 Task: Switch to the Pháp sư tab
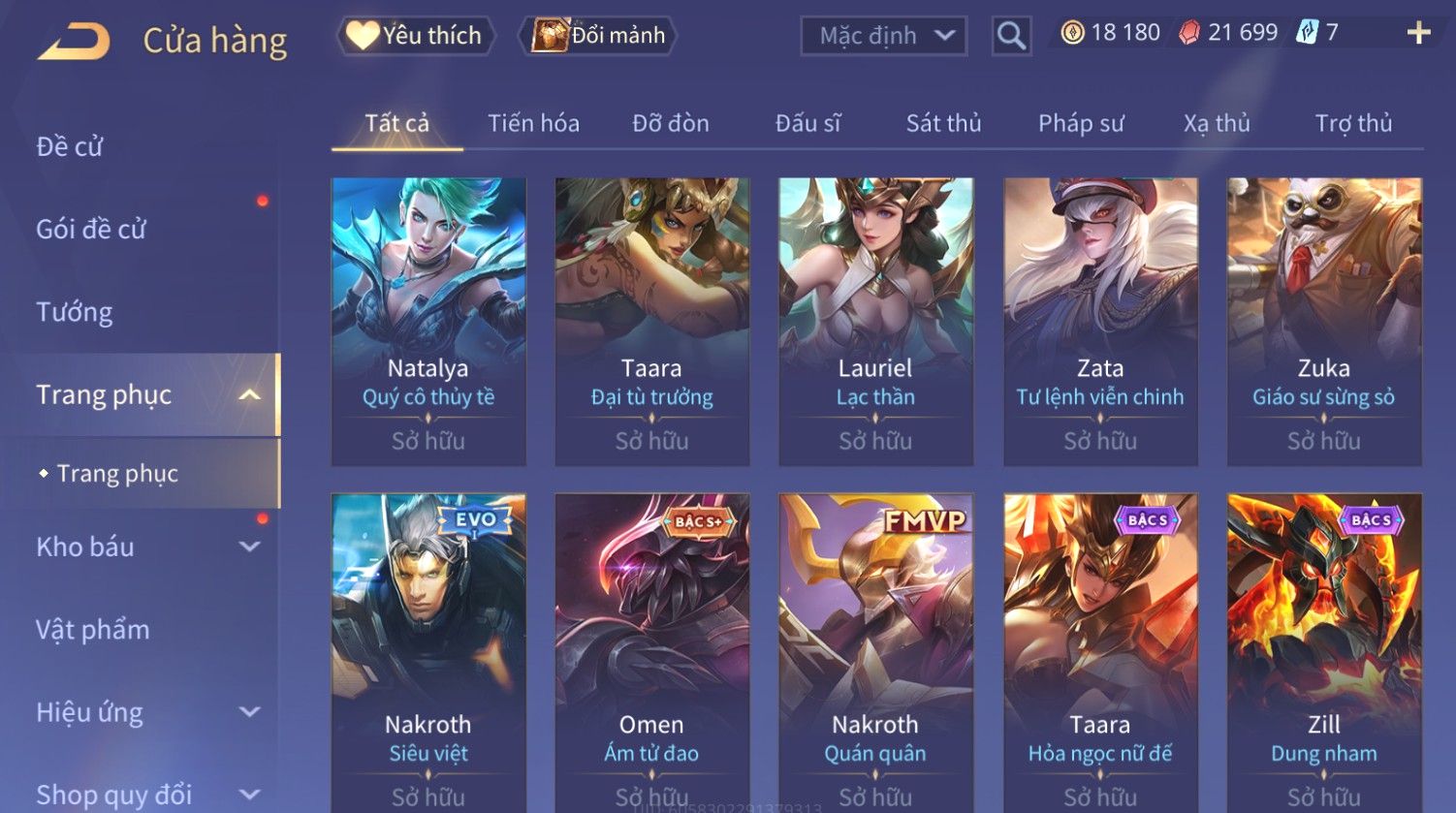point(1081,123)
